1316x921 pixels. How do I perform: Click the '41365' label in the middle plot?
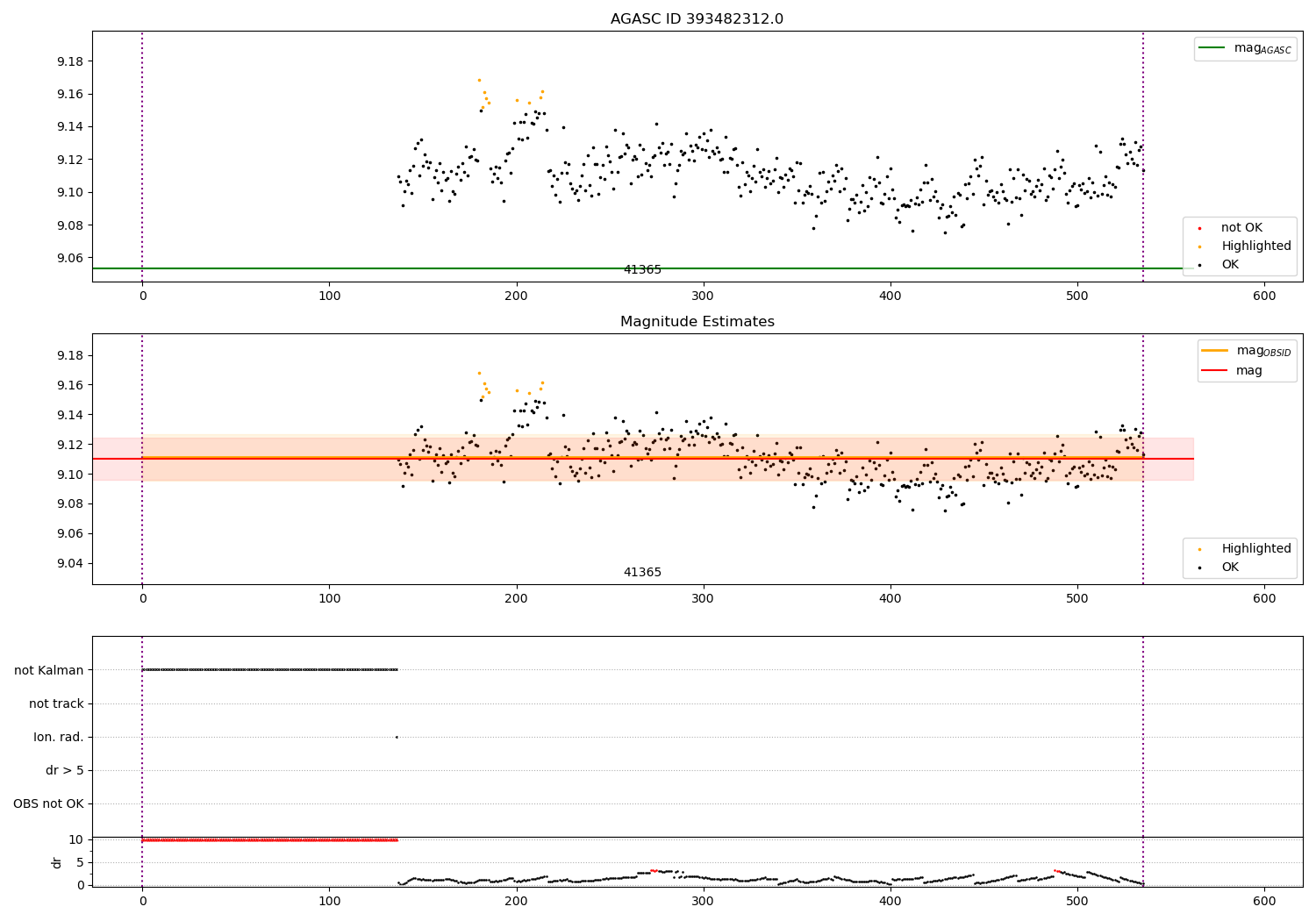pyautogui.click(x=642, y=573)
